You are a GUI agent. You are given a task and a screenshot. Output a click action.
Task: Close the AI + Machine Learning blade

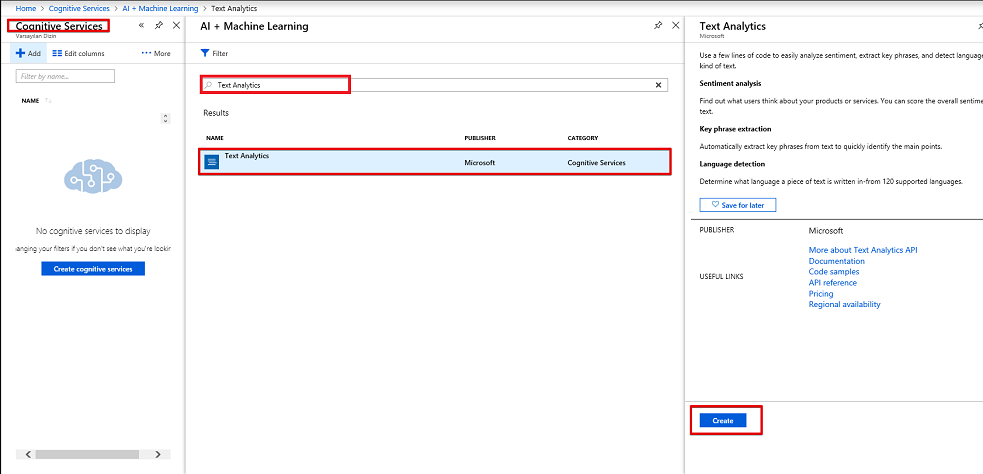675,26
